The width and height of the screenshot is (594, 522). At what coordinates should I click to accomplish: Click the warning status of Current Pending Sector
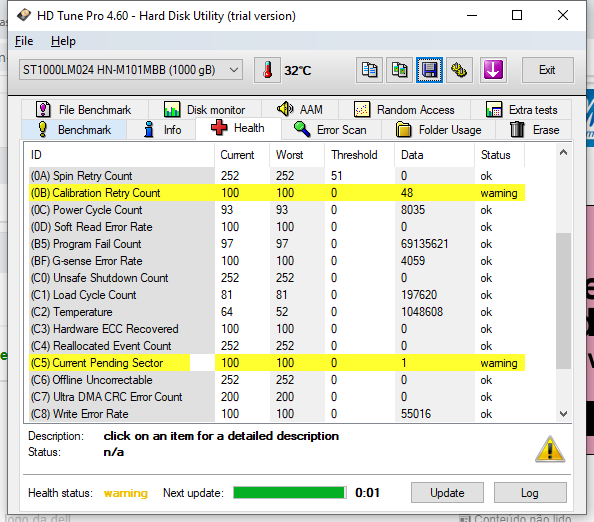499,363
